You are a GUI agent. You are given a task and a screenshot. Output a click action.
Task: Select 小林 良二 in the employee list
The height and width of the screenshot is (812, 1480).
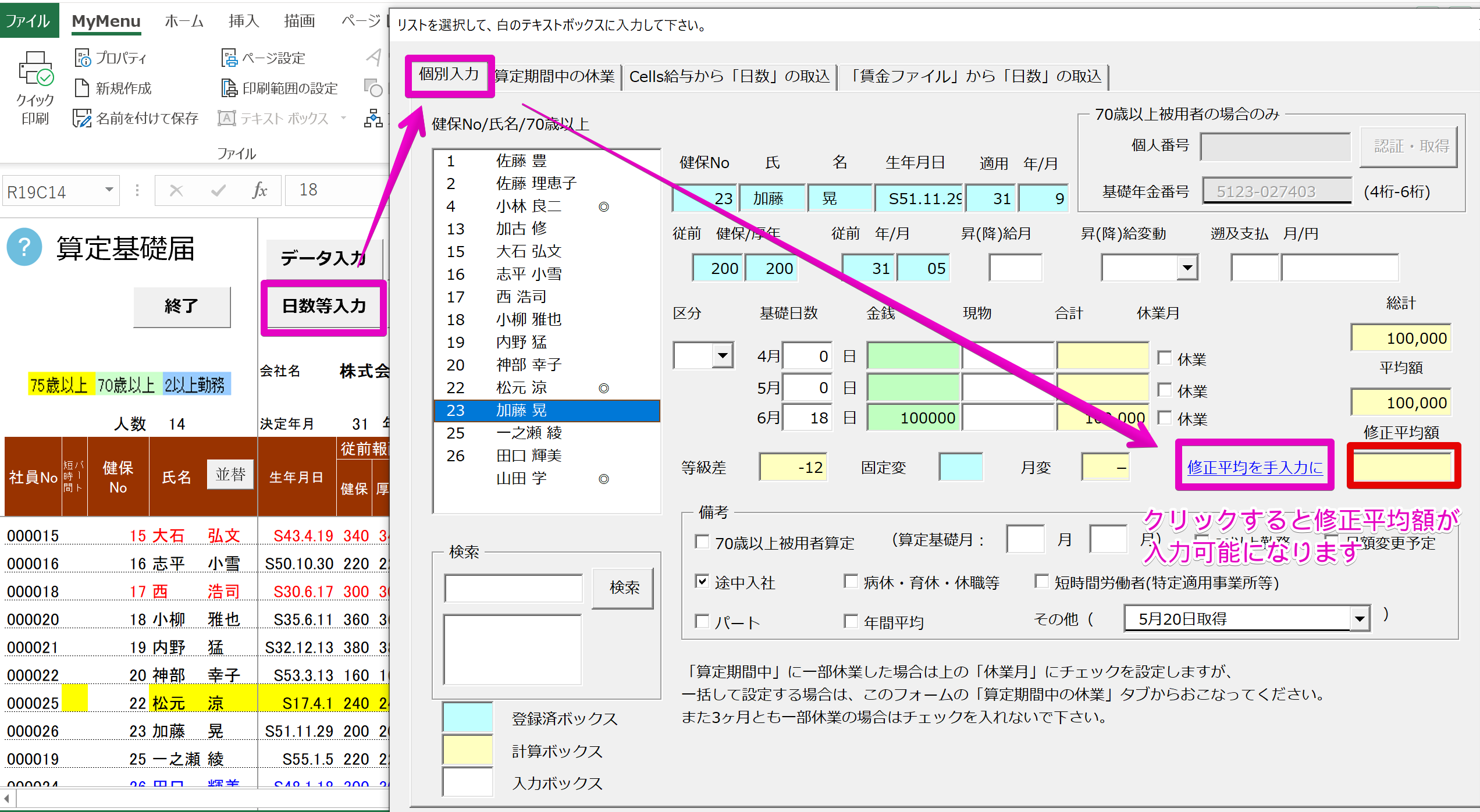tap(546, 206)
